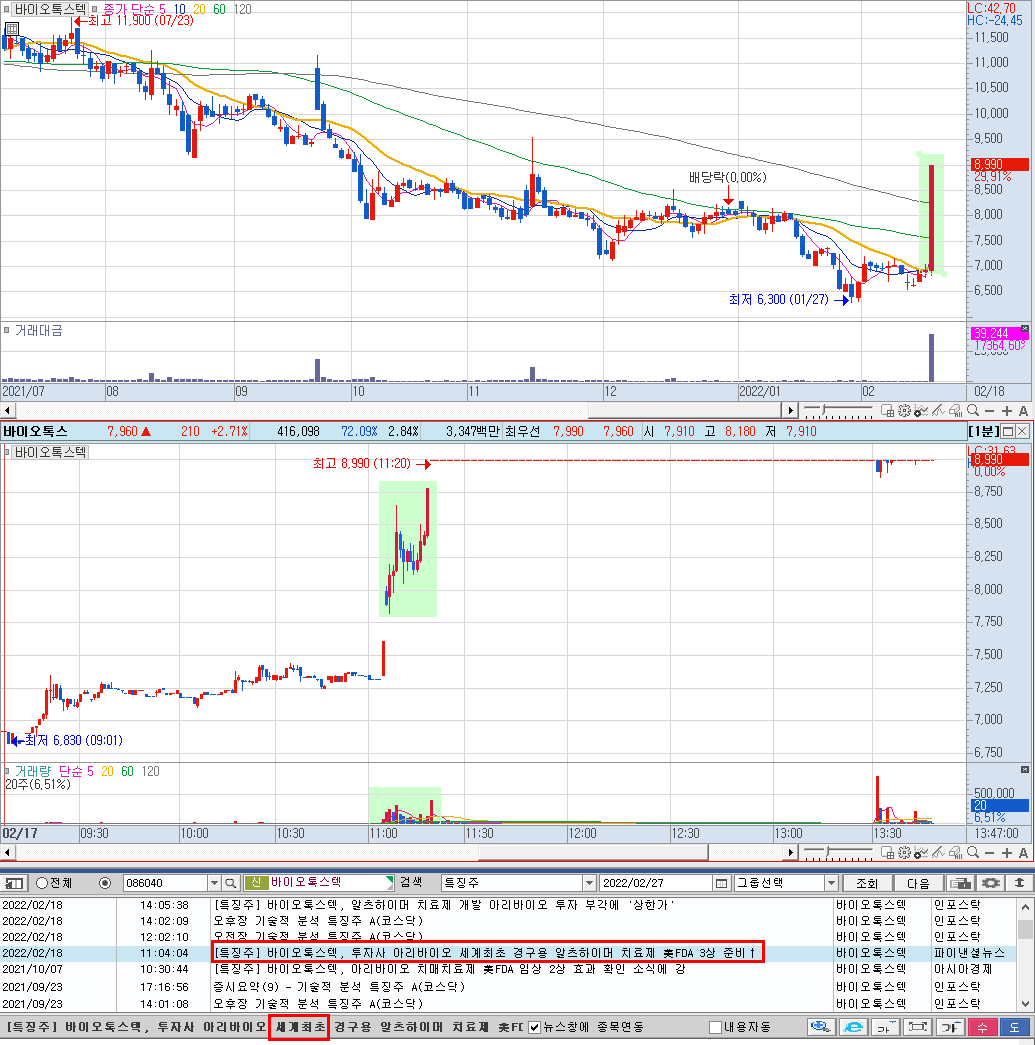Viewport: 1035px width, 1045px height.
Task: Click the blue 도 button
Action: point(1015,1027)
